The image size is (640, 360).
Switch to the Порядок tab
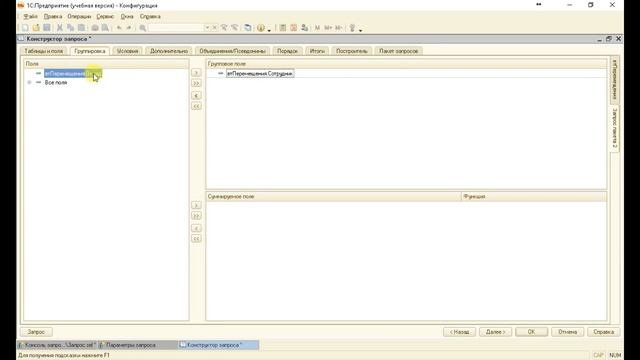287,51
